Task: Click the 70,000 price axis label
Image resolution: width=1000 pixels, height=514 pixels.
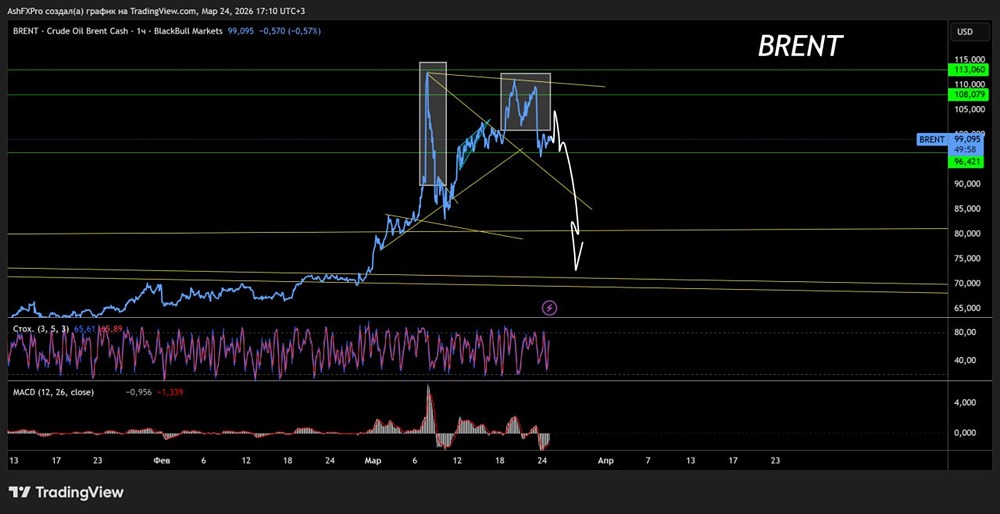Action: click(x=969, y=283)
